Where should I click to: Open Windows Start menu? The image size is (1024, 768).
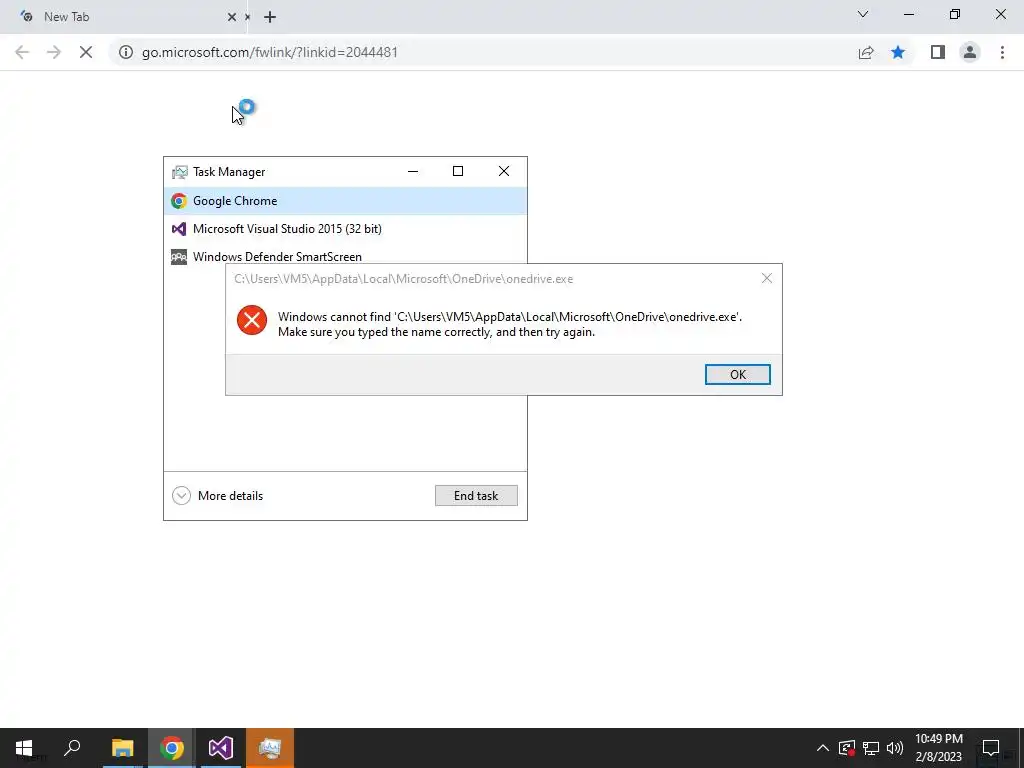pos(24,748)
